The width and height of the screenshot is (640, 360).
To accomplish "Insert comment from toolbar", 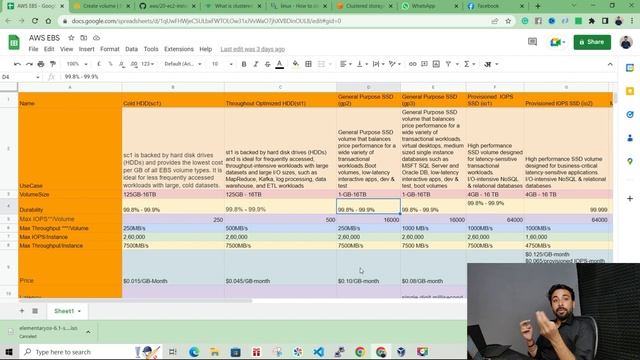I will click(x=424, y=64).
